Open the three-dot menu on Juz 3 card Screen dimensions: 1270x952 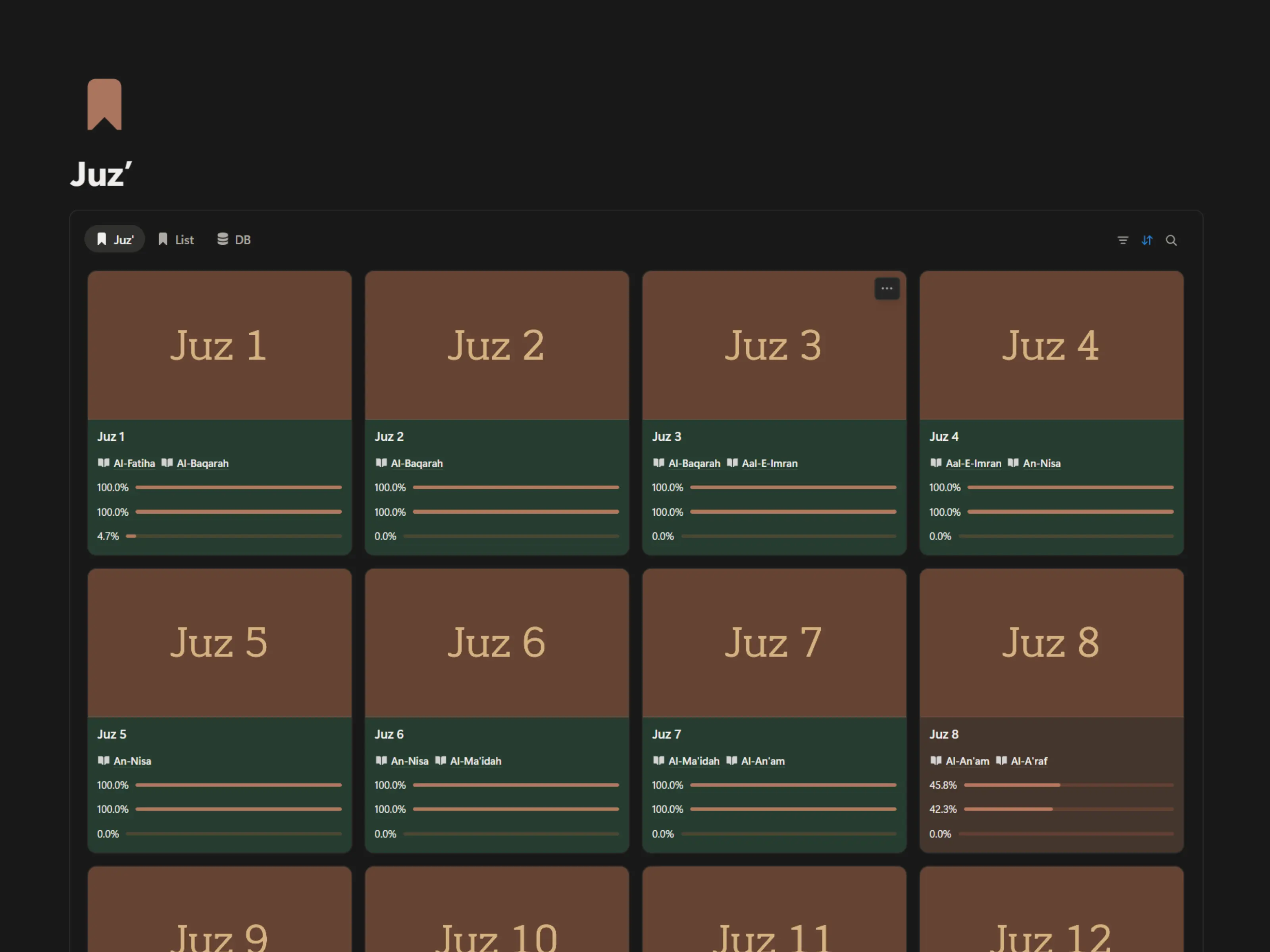pos(887,289)
